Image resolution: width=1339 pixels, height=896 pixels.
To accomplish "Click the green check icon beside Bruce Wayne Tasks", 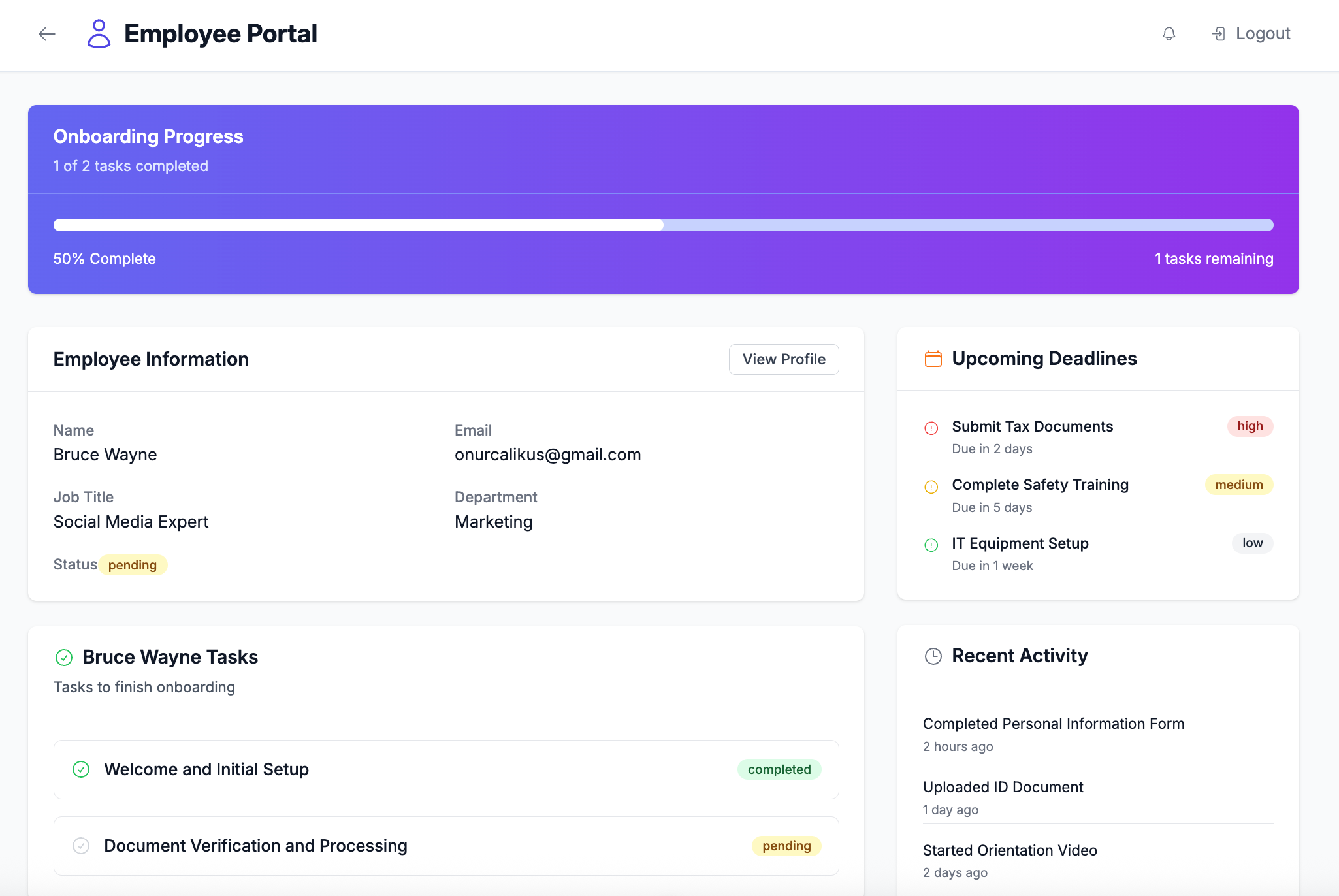I will pos(64,657).
